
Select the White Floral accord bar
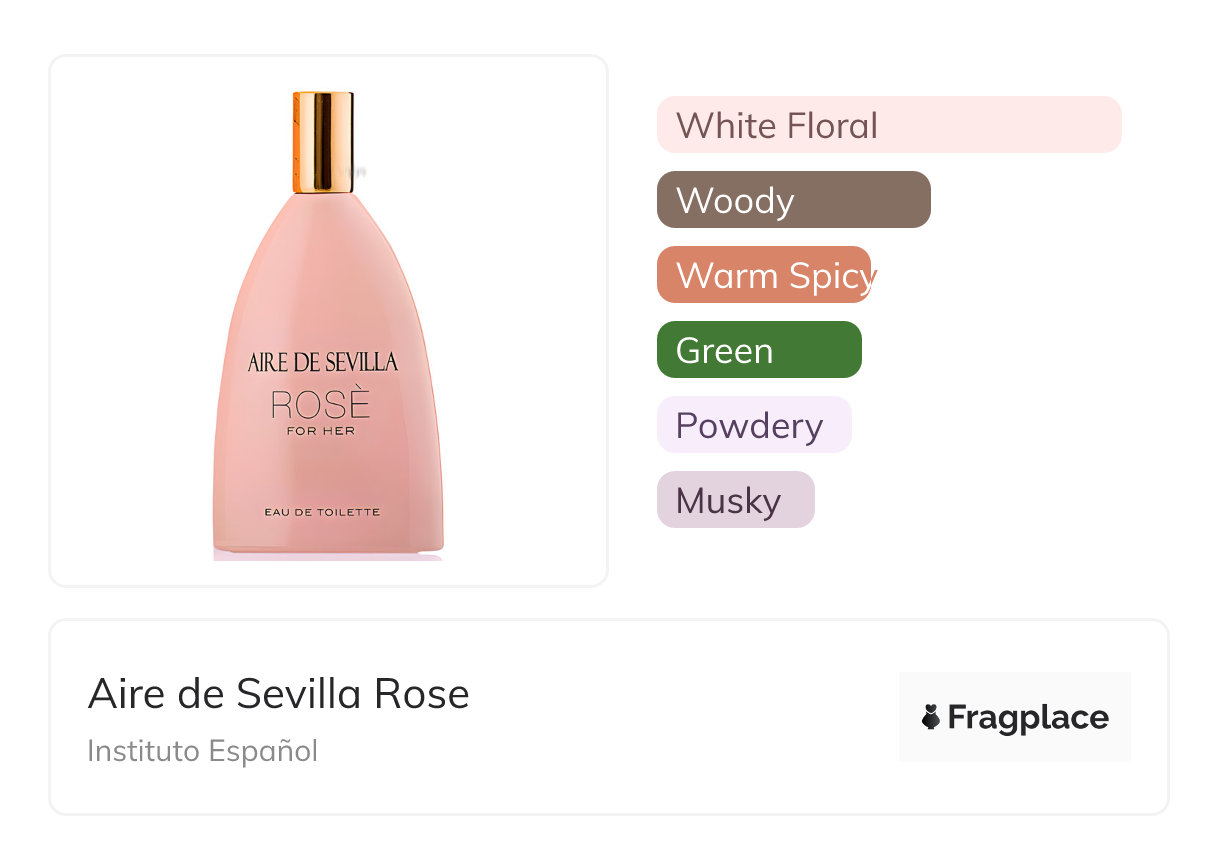point(888,125)
